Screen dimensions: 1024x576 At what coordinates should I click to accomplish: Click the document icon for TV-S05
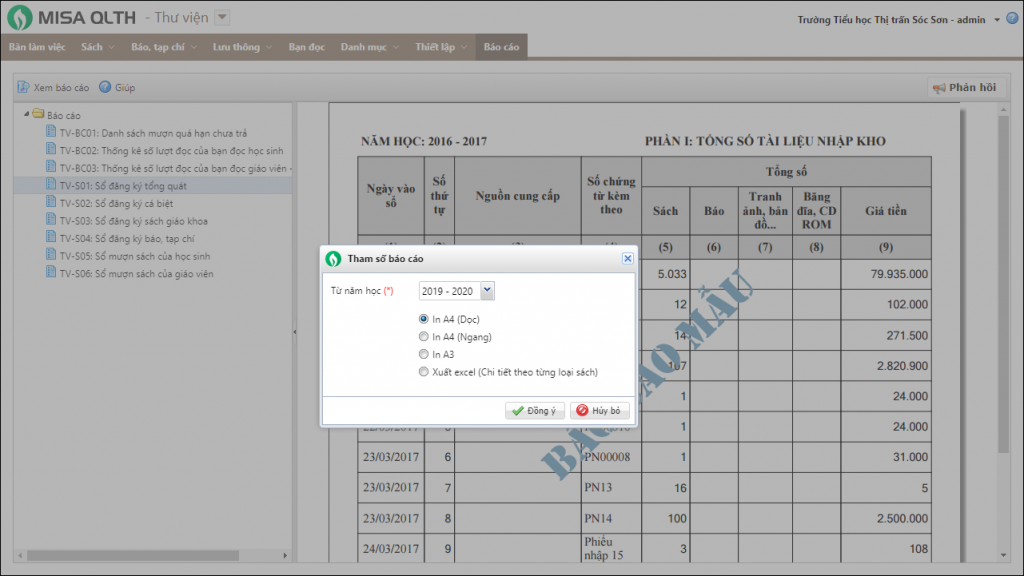[x=51, y=255]
